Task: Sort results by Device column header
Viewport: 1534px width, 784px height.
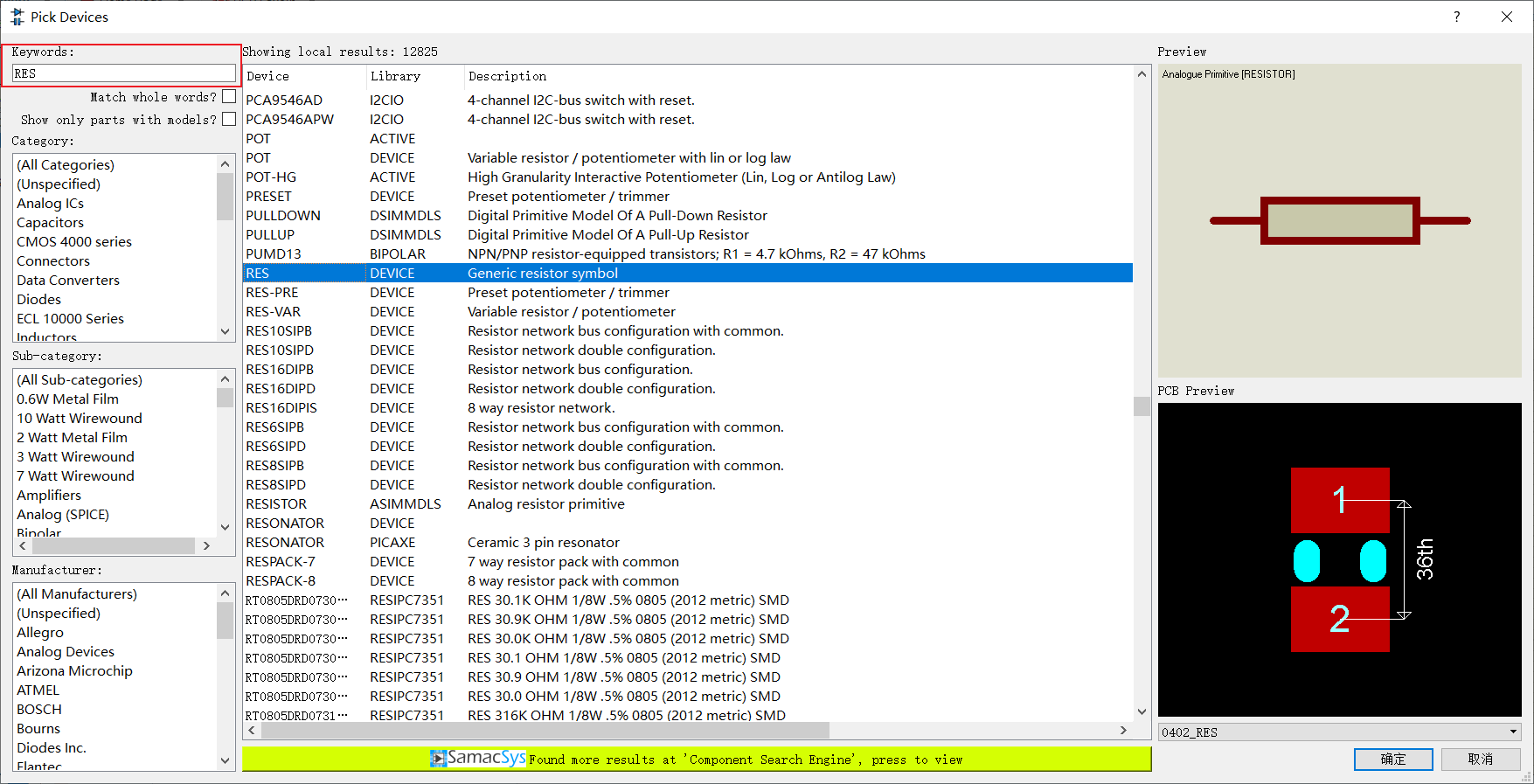Action: tap(303, 76)
